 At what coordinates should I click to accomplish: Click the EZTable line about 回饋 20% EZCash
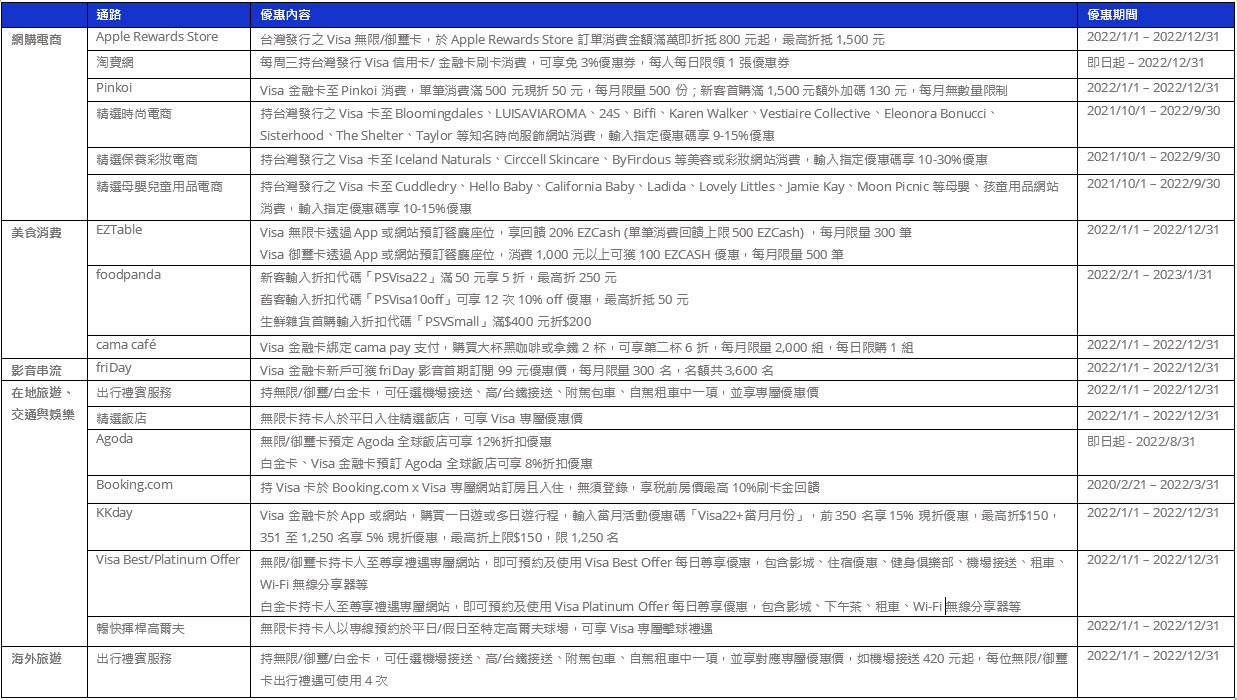[586, 233]
